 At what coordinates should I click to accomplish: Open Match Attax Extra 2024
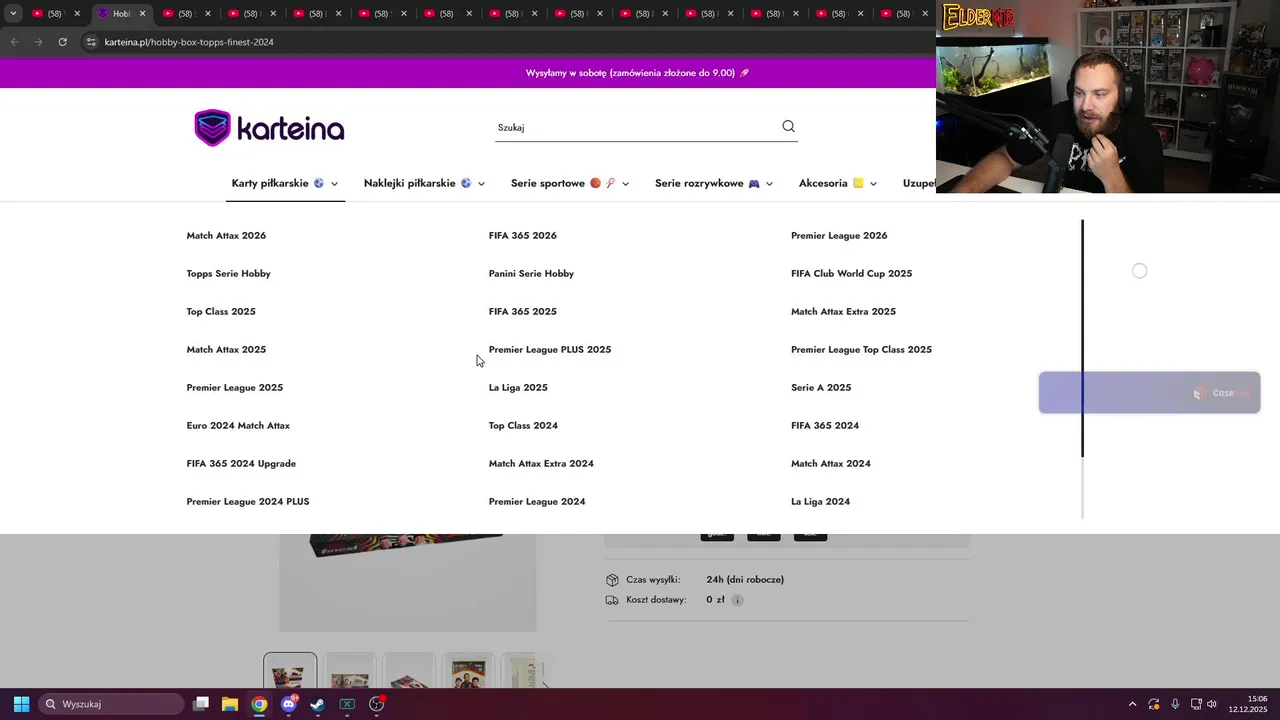point(541,464)
